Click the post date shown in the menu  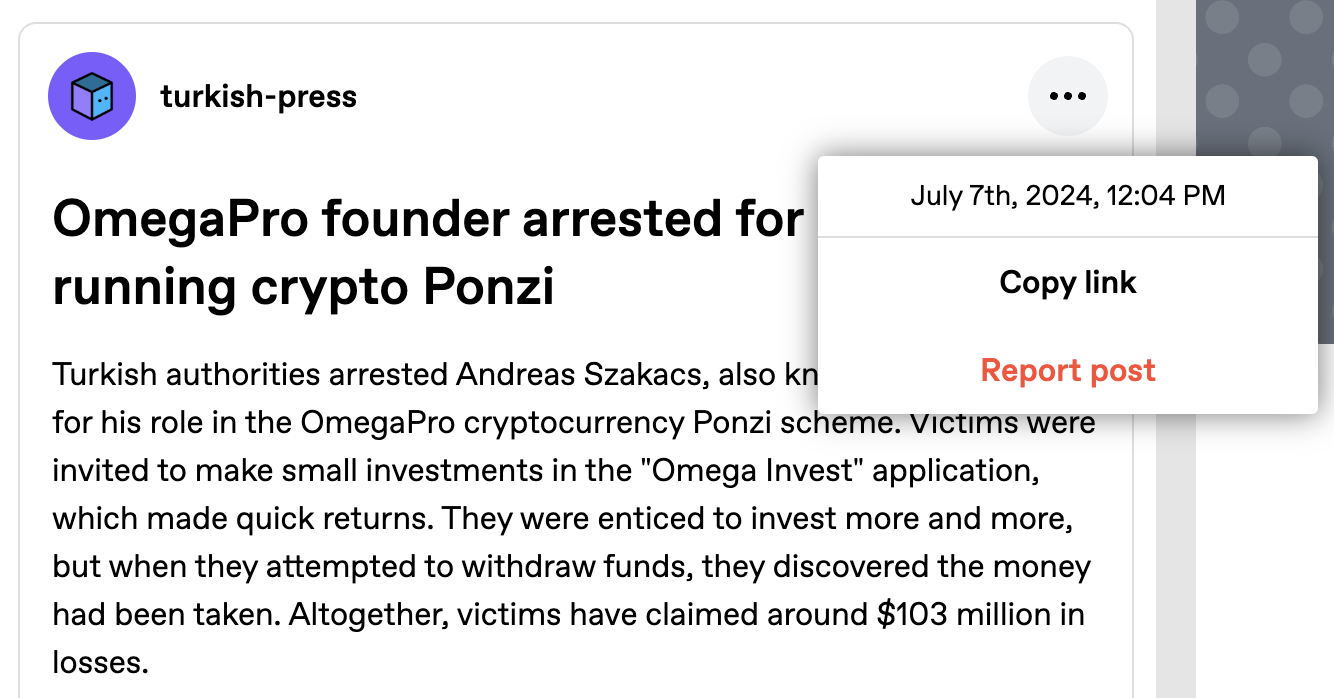[1068, 196]
